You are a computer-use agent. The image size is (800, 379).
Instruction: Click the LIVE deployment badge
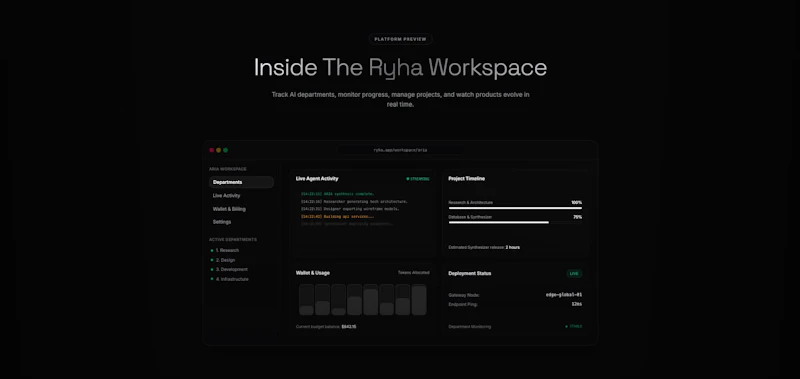click(574, 273)
